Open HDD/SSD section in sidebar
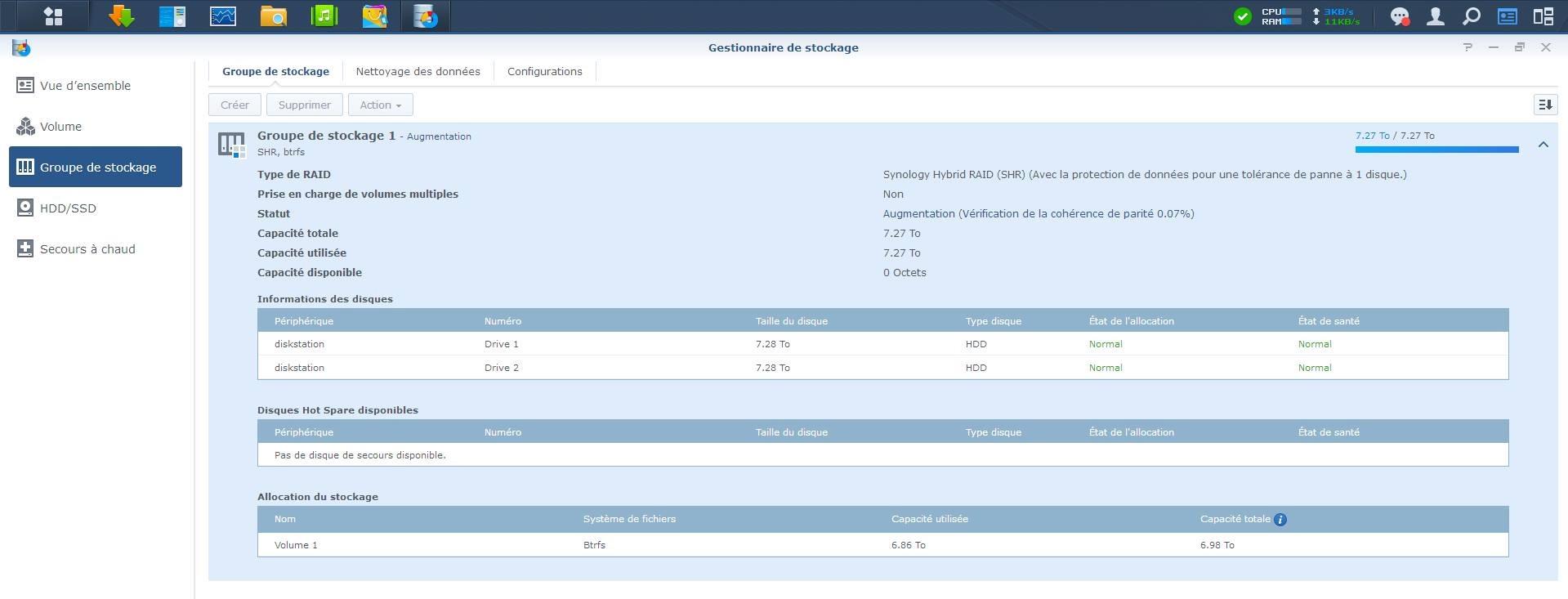Viewport: 1568px width, 599px height. click(x=96, y=208)
